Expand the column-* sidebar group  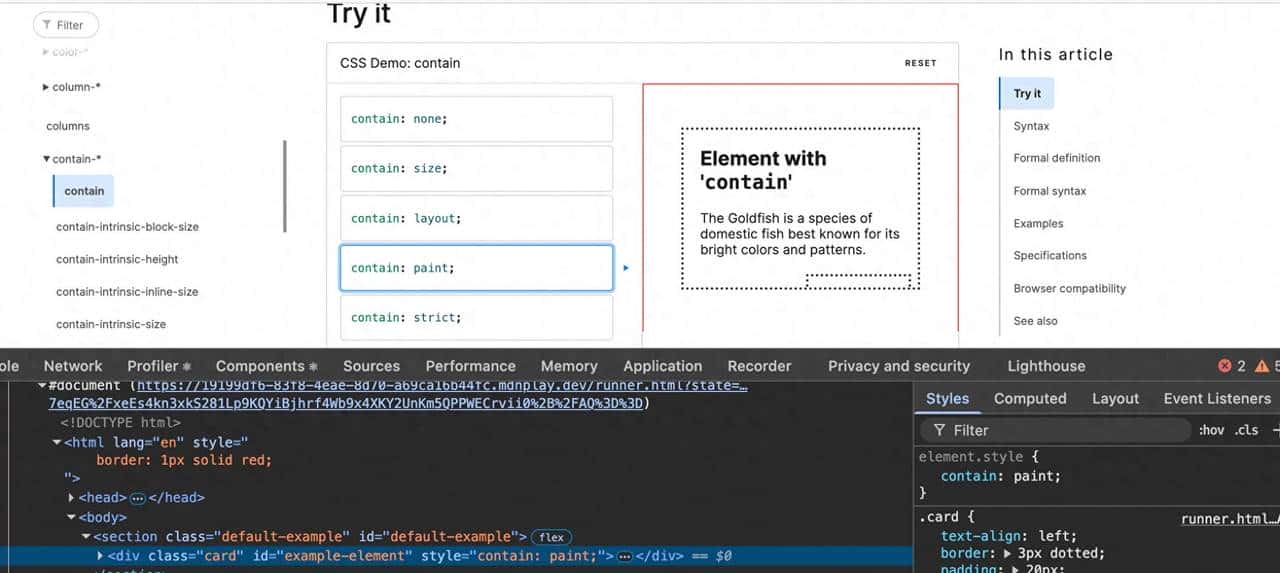pos(46,87)
